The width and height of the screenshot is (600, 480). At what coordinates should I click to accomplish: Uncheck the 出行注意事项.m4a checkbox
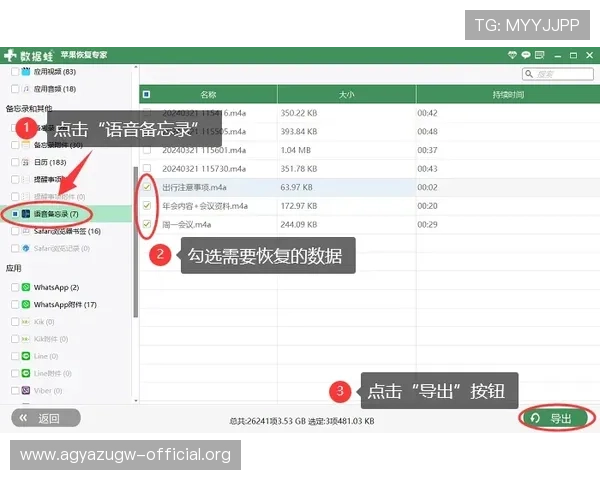tap(147, 187)
